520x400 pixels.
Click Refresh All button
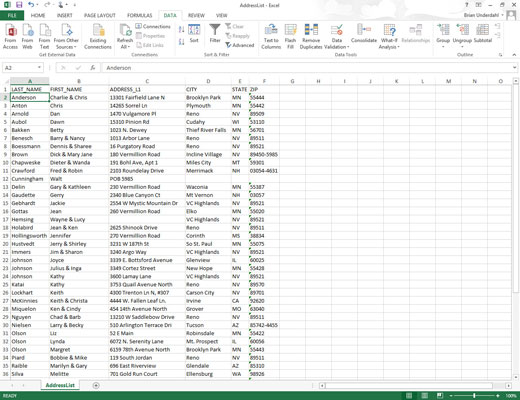(x=125, y=36)
